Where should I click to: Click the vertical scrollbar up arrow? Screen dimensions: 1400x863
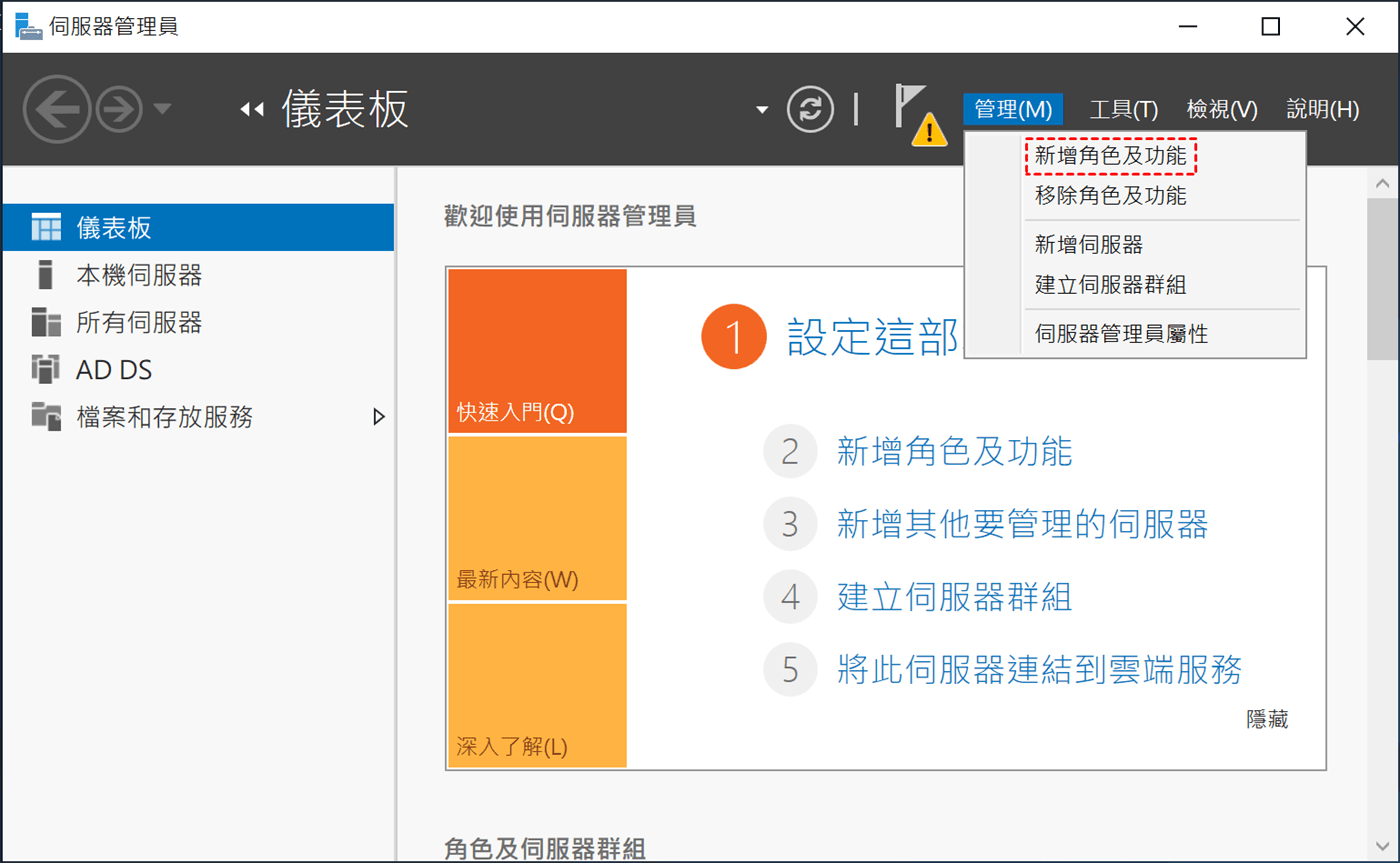1383,184
